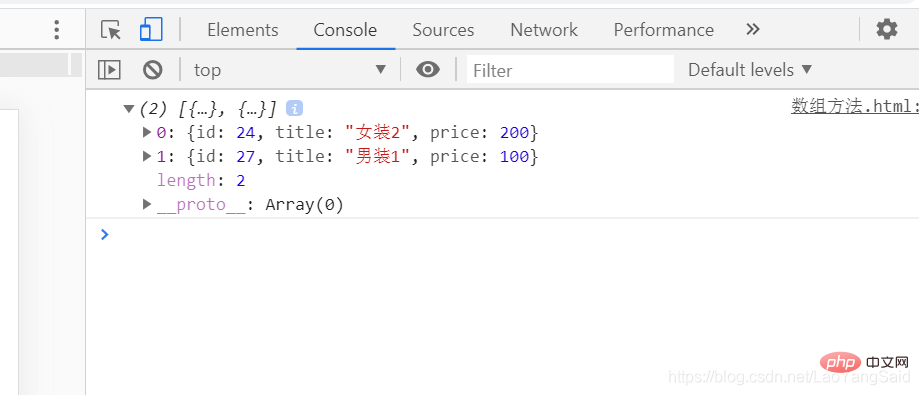This screenshot has width=919, height=395.
Task: Open the Default levels dropdown
Action: click(x=750, y=70)
